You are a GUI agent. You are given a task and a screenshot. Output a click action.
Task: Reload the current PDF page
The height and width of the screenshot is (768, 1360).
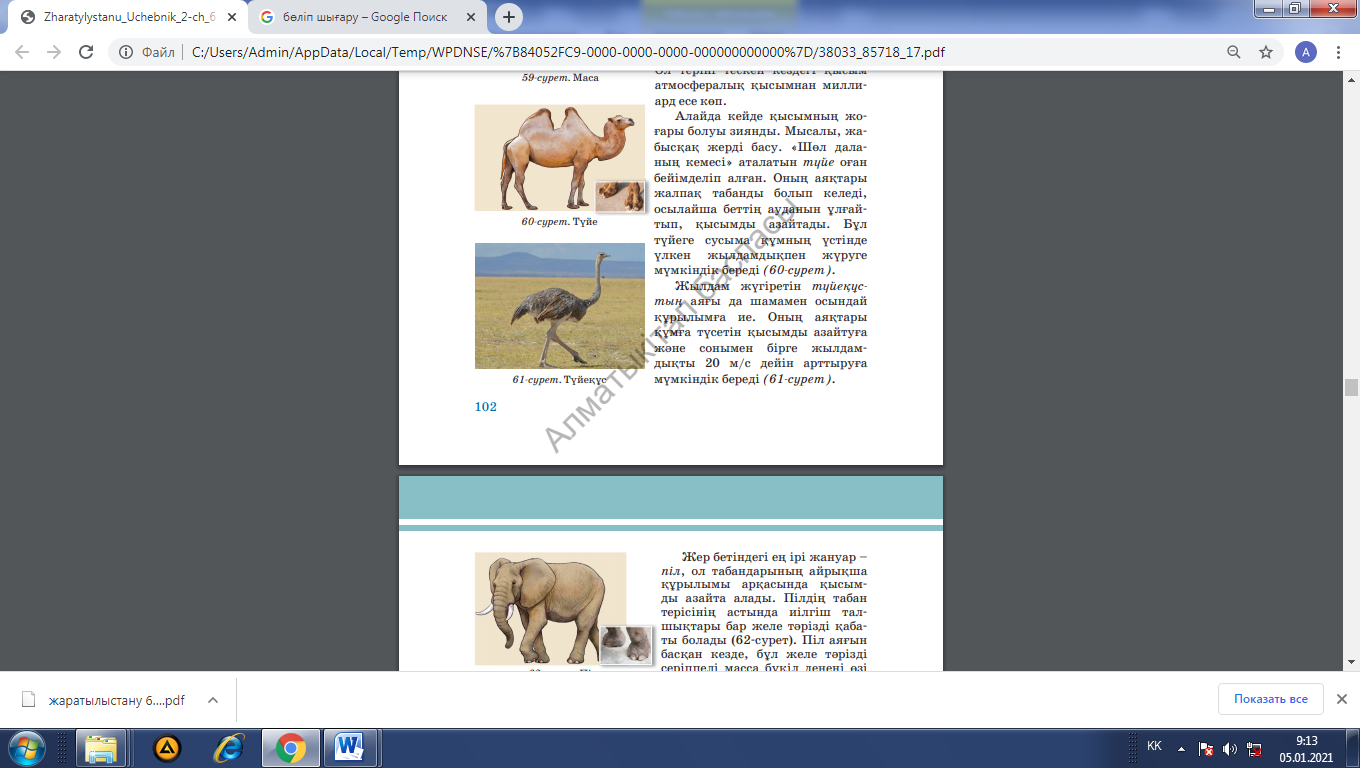[86, 52]
